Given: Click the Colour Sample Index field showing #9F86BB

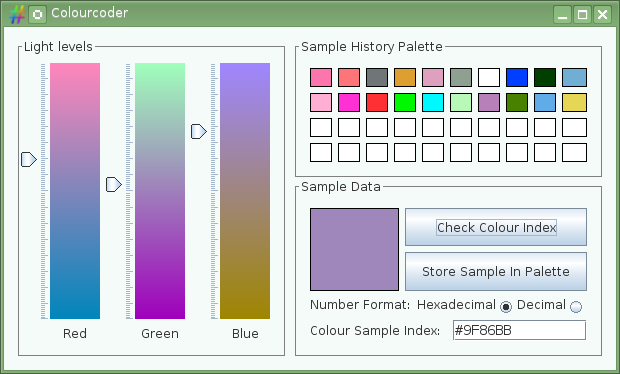Looking at the screenshot, I should (x=519, y=330).
